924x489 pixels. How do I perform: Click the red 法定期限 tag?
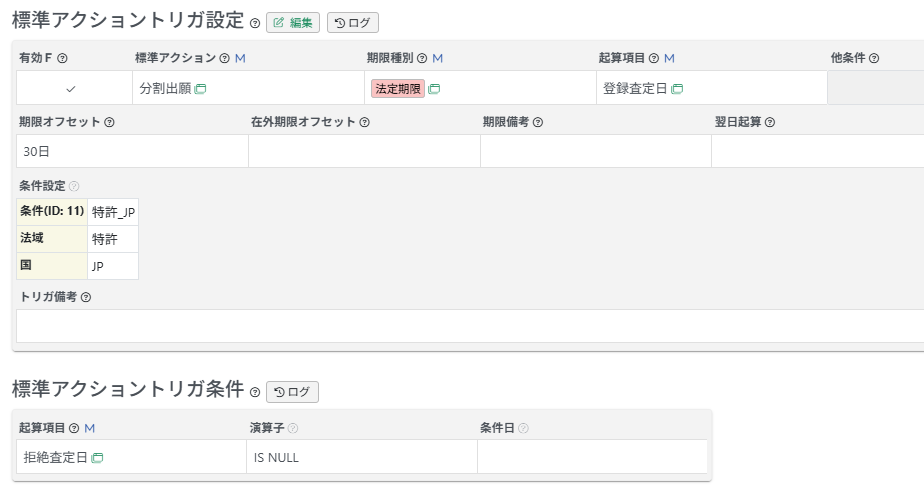(397, 89)
